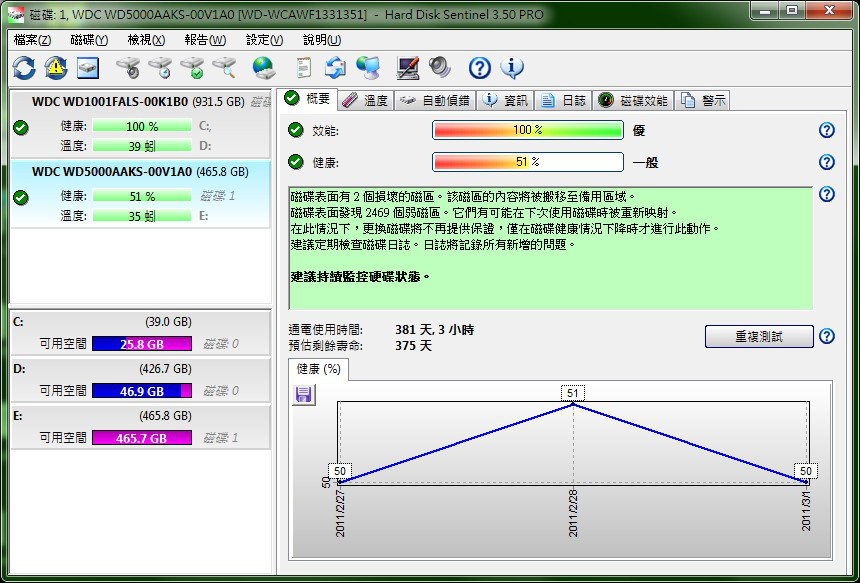Click the 100 % health bar of WD1001FALS

pos(142,126)
